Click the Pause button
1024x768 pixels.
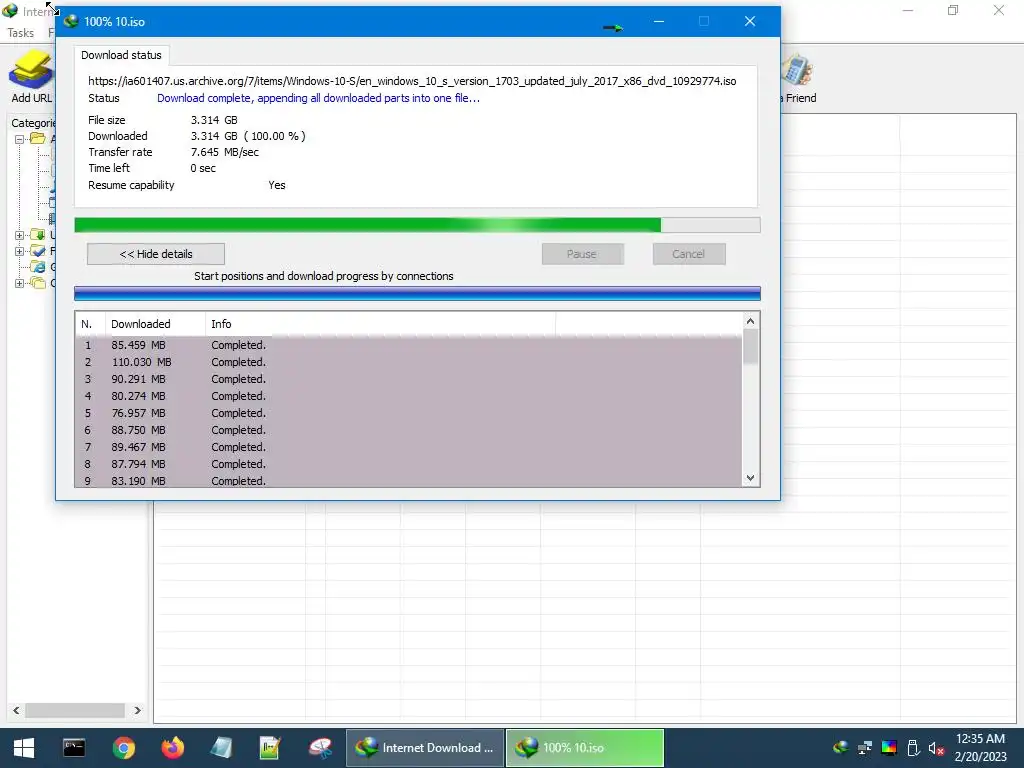tap(582, 254)
